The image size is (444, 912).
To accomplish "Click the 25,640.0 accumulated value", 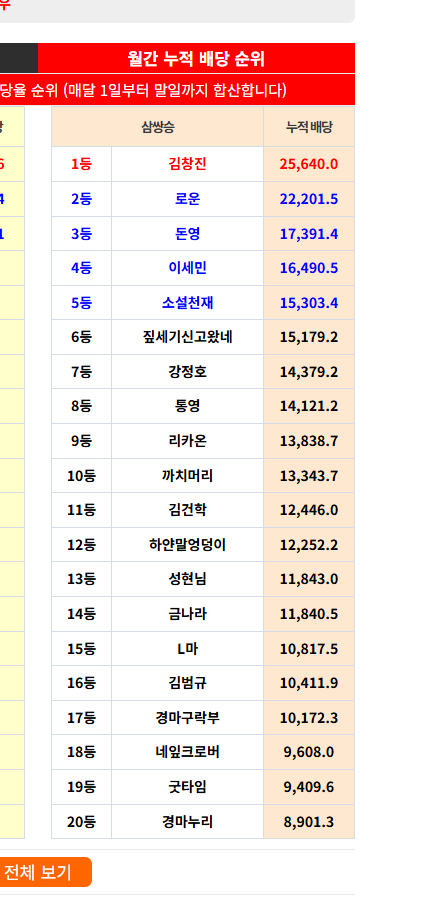I will [x=309, y=164].
